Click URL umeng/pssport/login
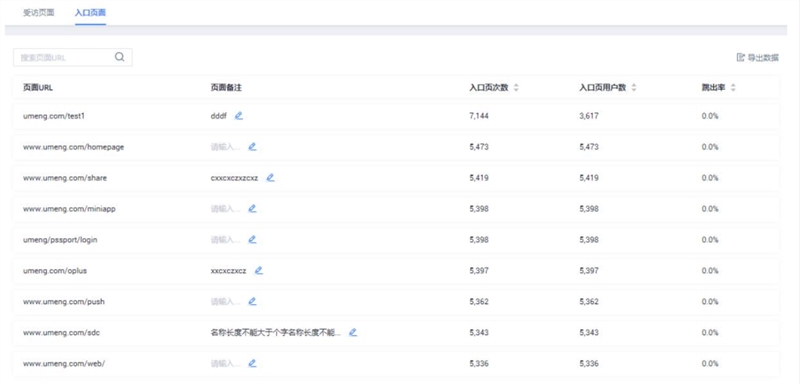 (x=60, y=240)
